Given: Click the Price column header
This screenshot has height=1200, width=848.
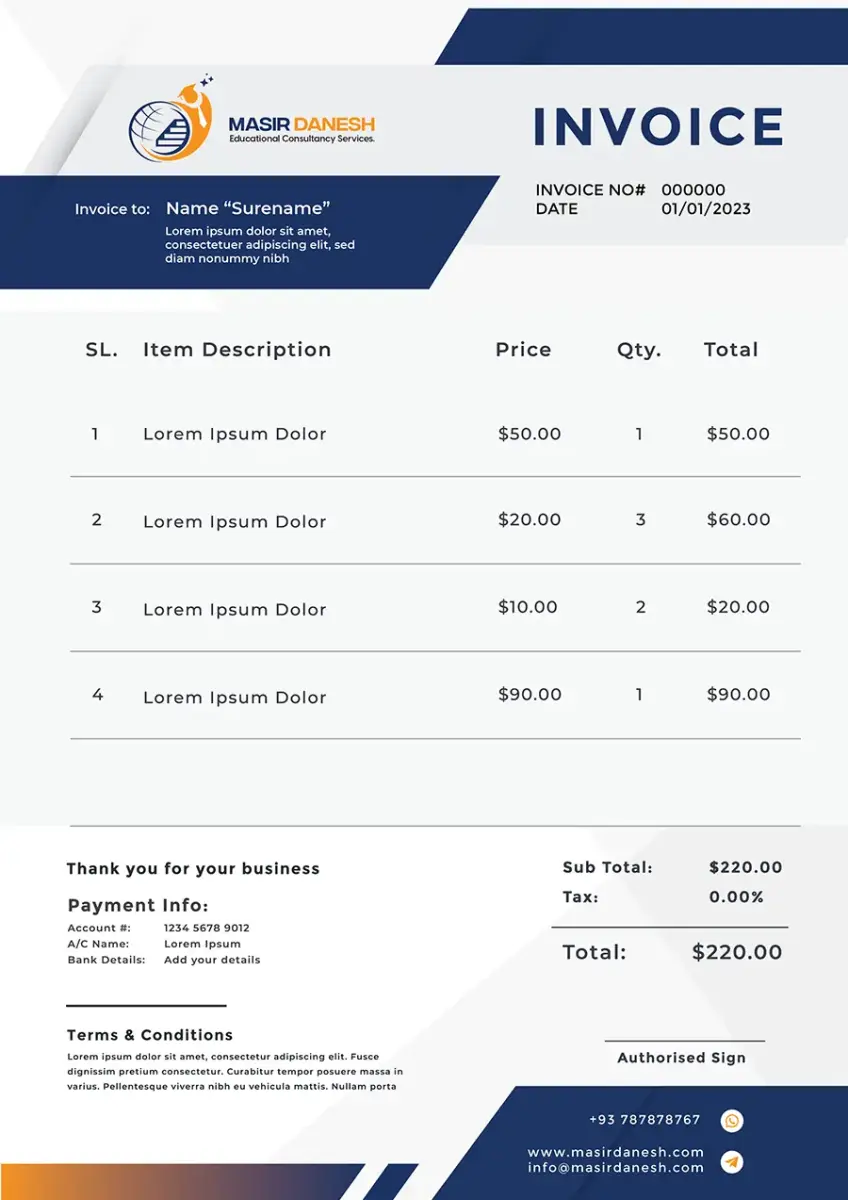Looking at the screenshot, I should coord(523,350).
